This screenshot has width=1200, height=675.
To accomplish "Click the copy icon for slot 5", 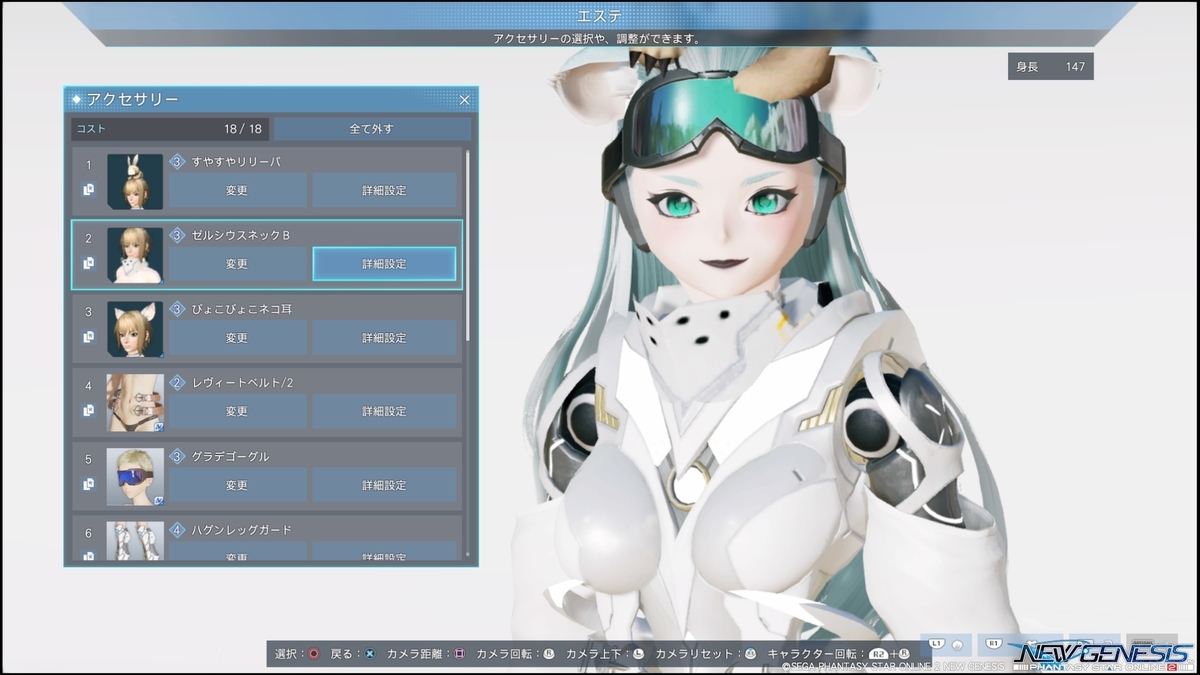I will click(89, 484).
